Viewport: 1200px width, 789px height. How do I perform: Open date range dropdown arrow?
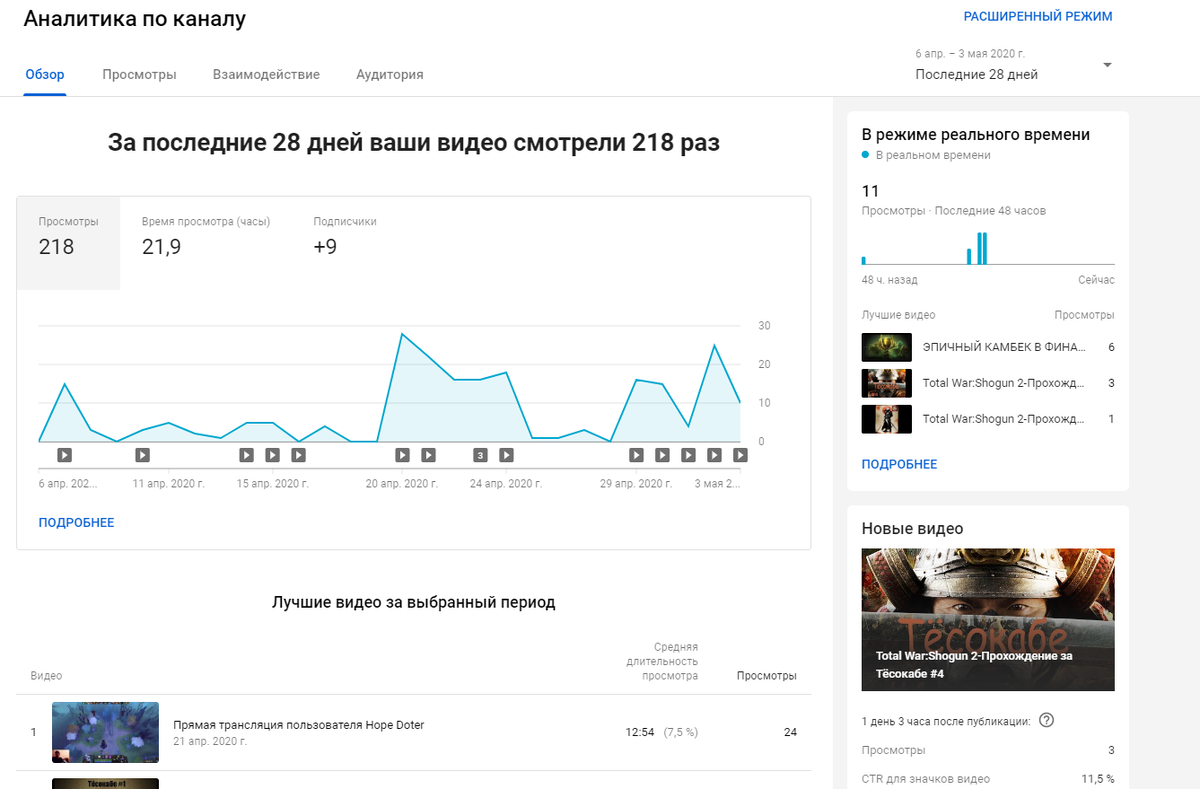1107,65
